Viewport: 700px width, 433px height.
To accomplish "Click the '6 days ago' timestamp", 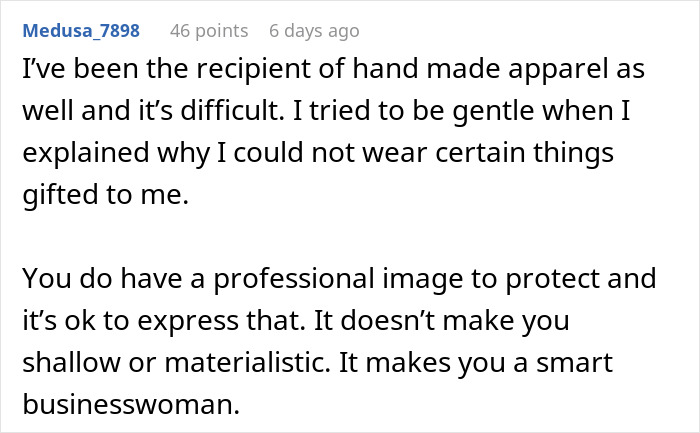I will point(312,31).
